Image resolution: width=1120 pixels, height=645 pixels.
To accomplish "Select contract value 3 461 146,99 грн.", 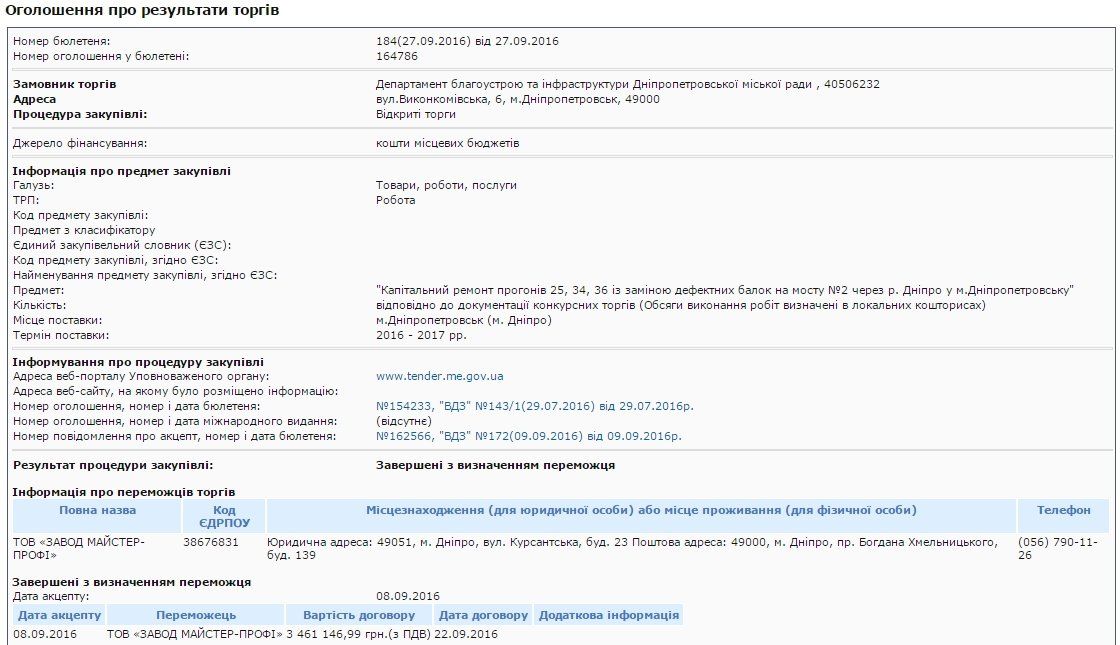I will (x=368, y=634).
